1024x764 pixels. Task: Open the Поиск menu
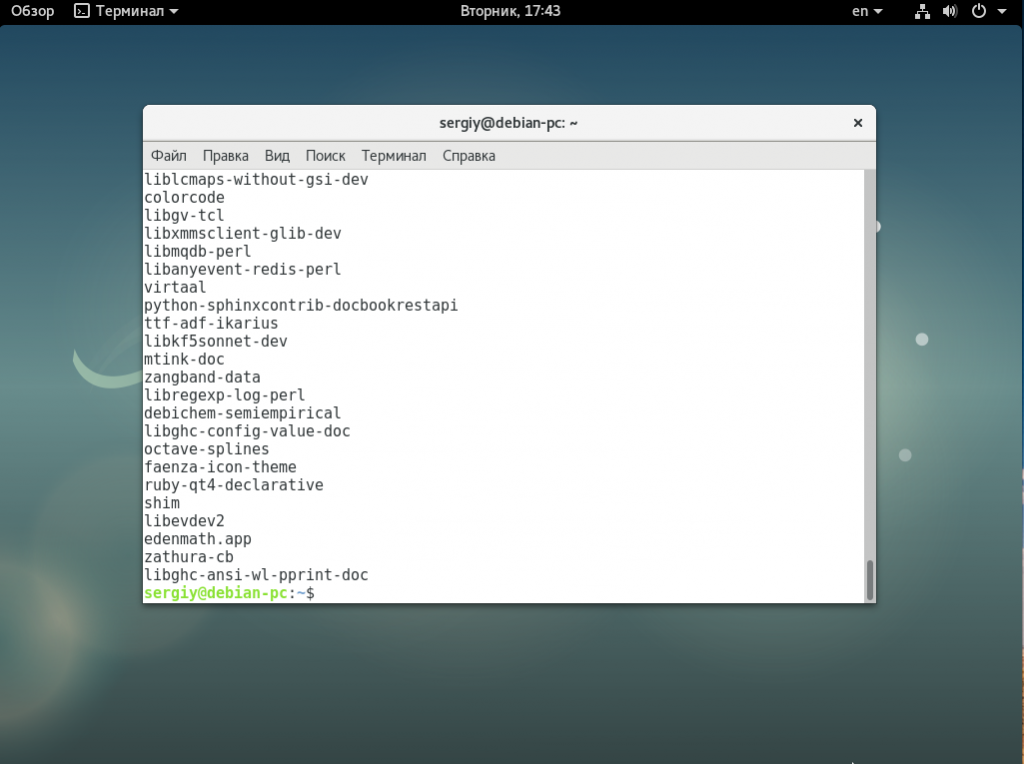coord(325,156)
